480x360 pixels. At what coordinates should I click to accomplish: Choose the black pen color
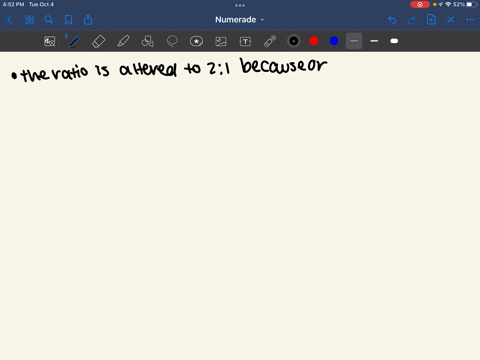294,41
